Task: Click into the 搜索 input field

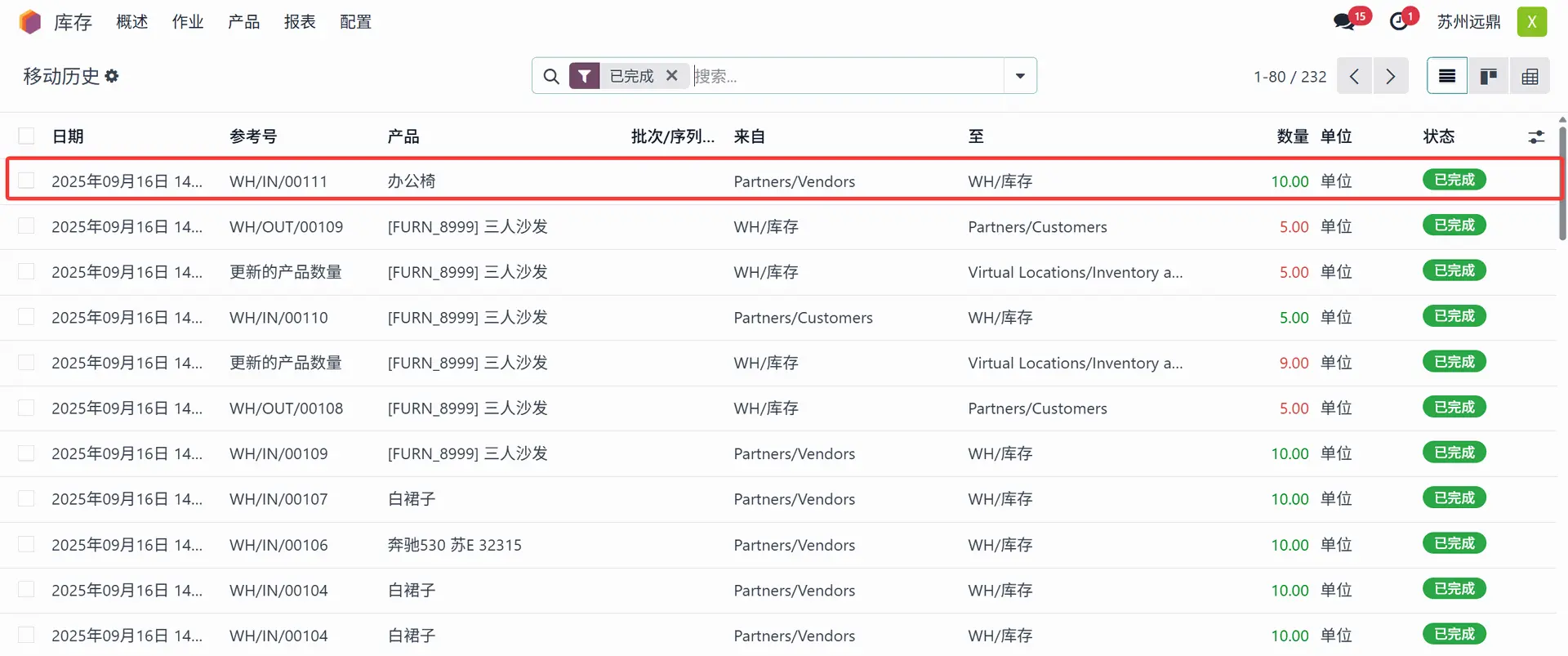Action: [845, 76]
